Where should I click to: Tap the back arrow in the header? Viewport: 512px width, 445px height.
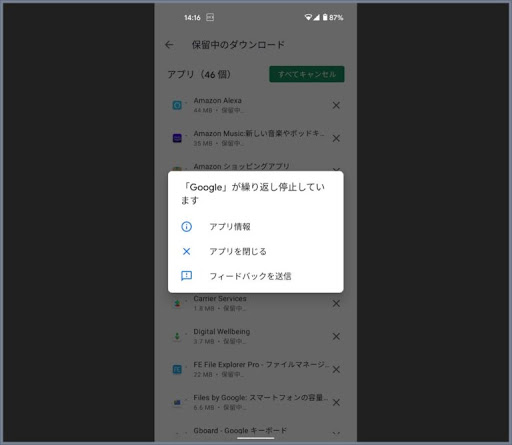pyautogui.click(x=169, y=45)
